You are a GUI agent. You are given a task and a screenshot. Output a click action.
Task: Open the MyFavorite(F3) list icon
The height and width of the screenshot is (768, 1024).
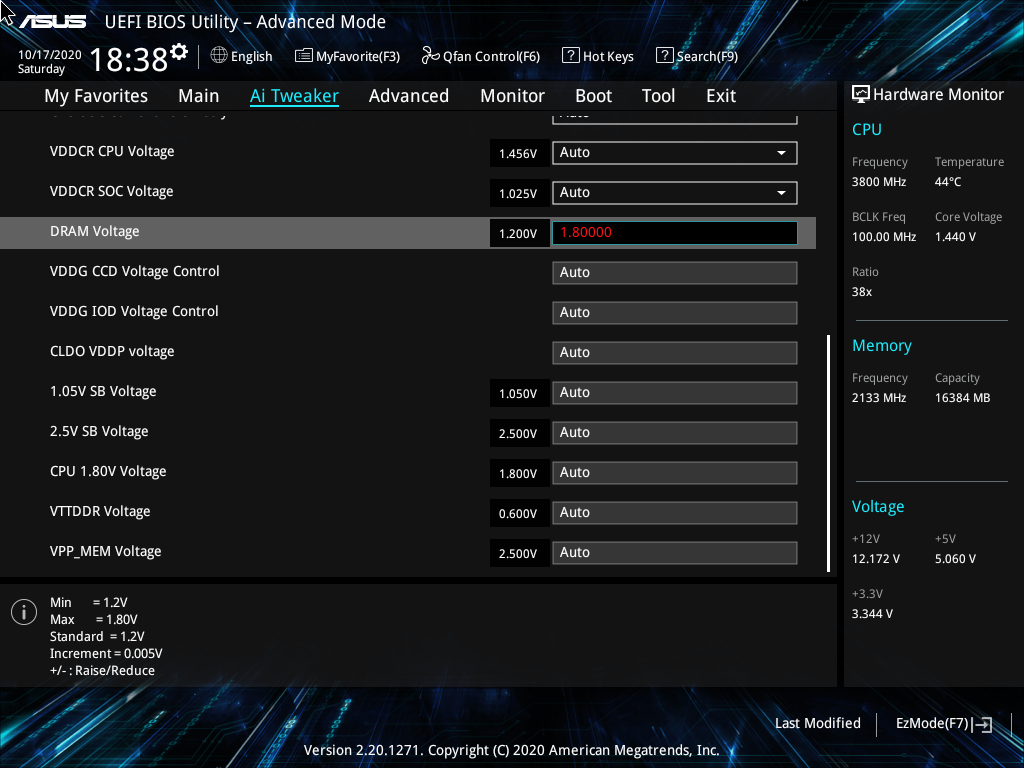(x=303, y=56)
